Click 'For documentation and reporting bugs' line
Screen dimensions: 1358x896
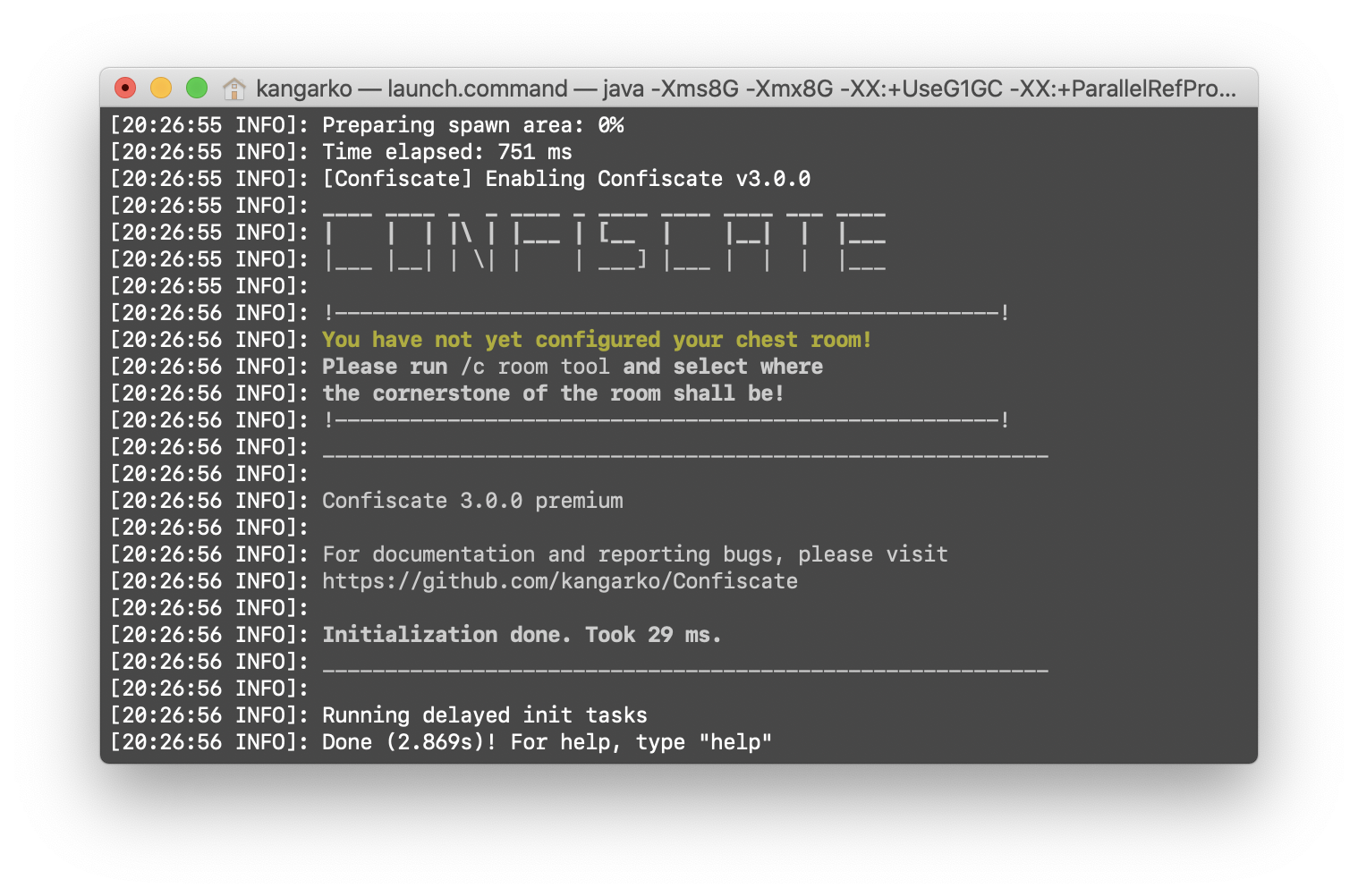coord(635,554)
